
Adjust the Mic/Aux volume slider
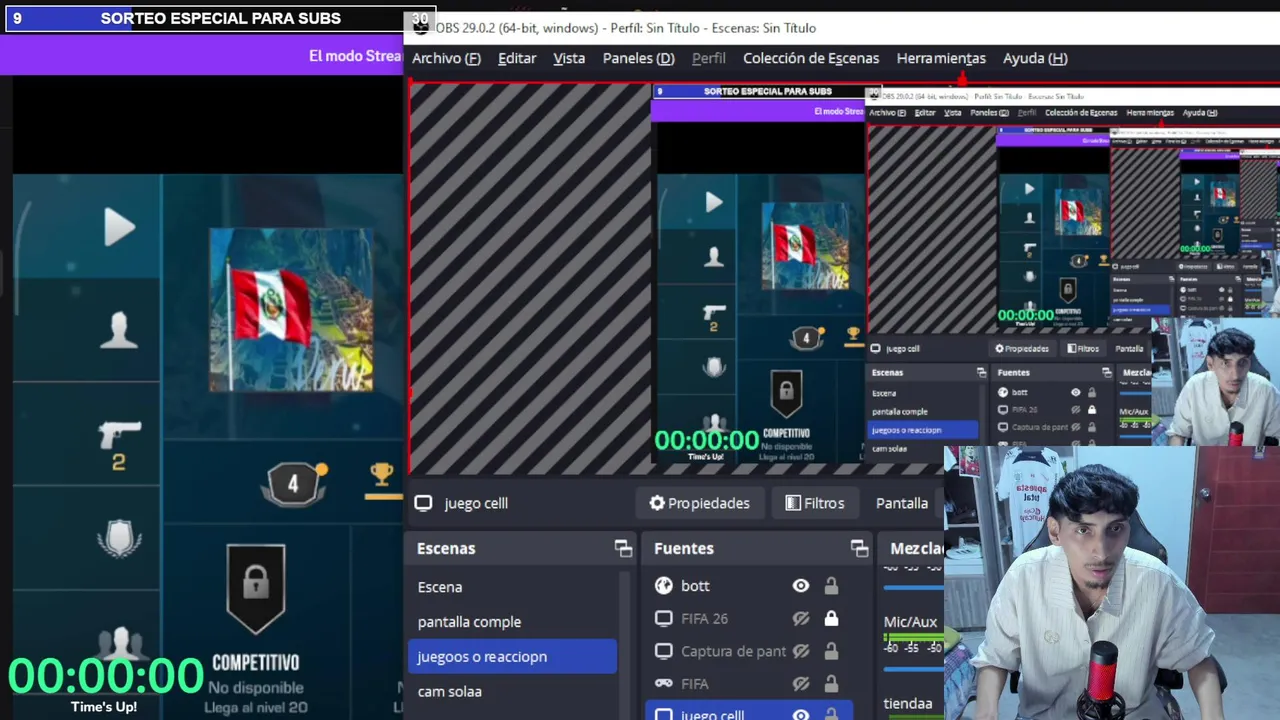[913, 670]
